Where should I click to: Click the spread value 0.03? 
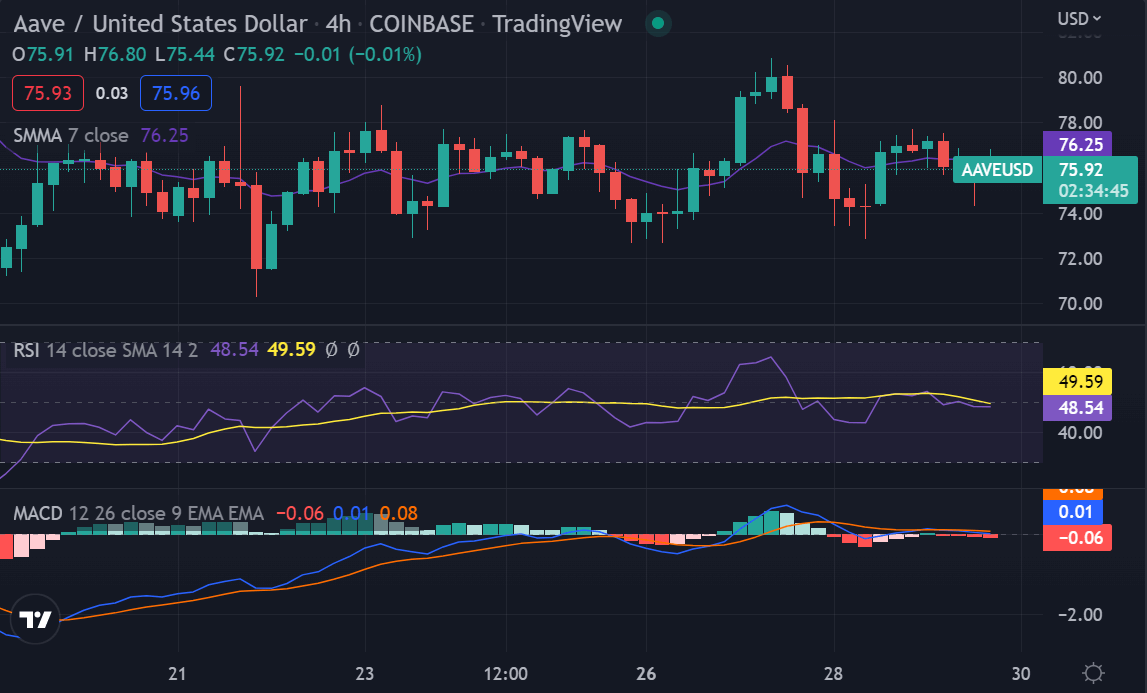coord(112,94)
